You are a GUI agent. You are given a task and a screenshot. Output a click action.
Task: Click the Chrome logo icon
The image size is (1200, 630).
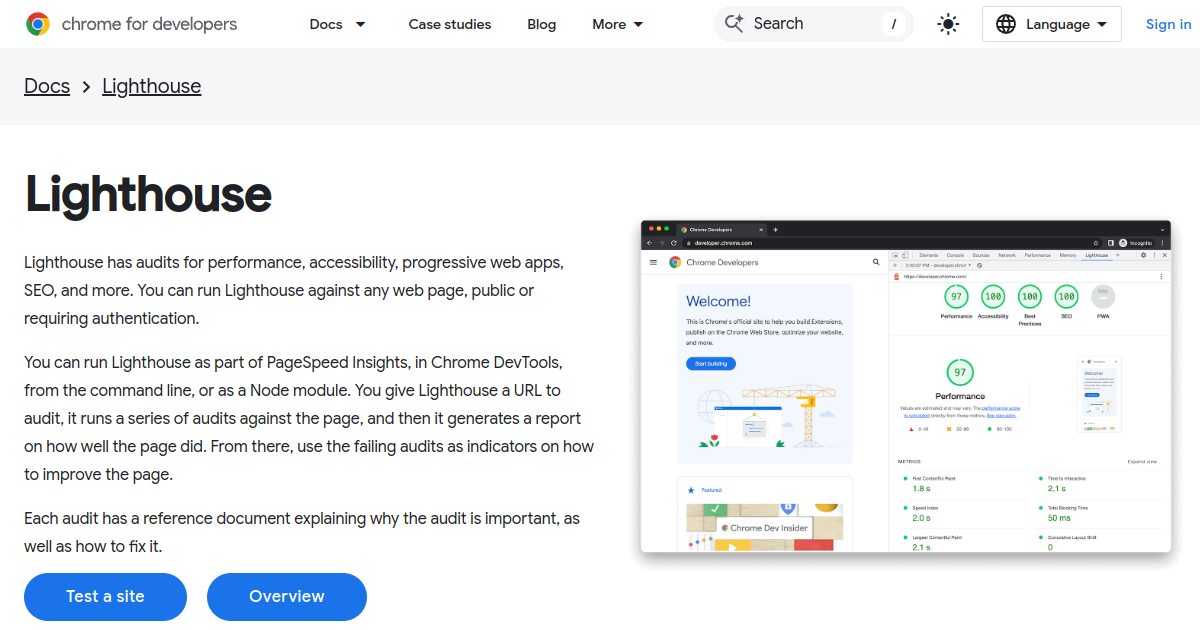point(38,24)
